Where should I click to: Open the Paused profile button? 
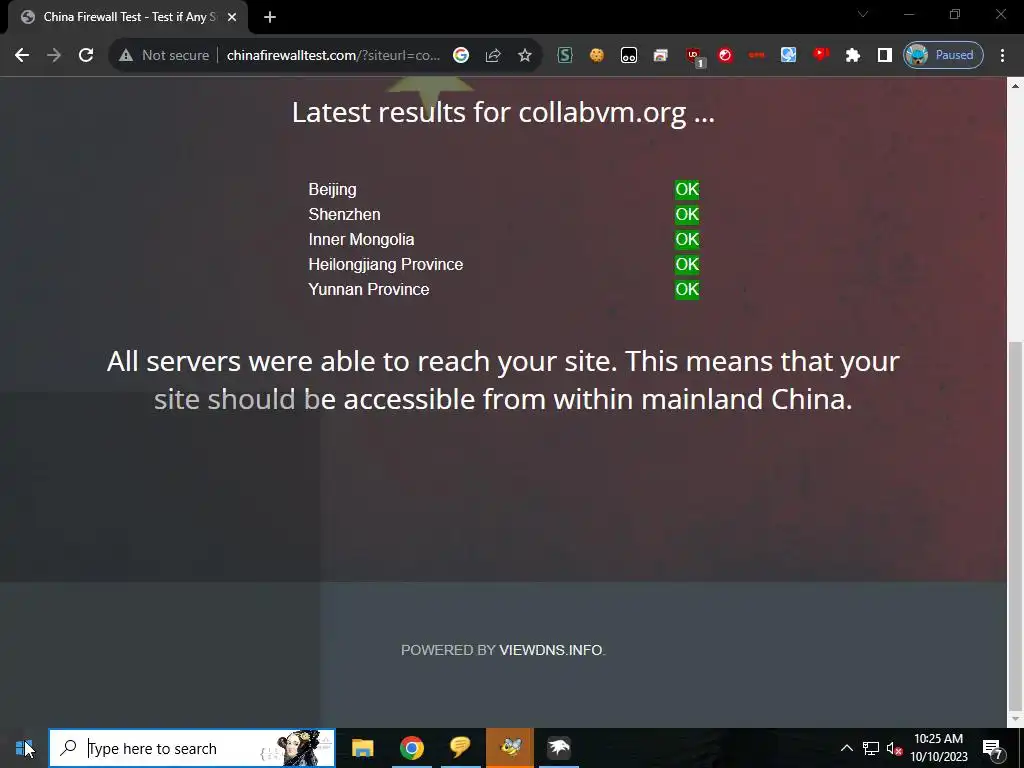point(943,56)
